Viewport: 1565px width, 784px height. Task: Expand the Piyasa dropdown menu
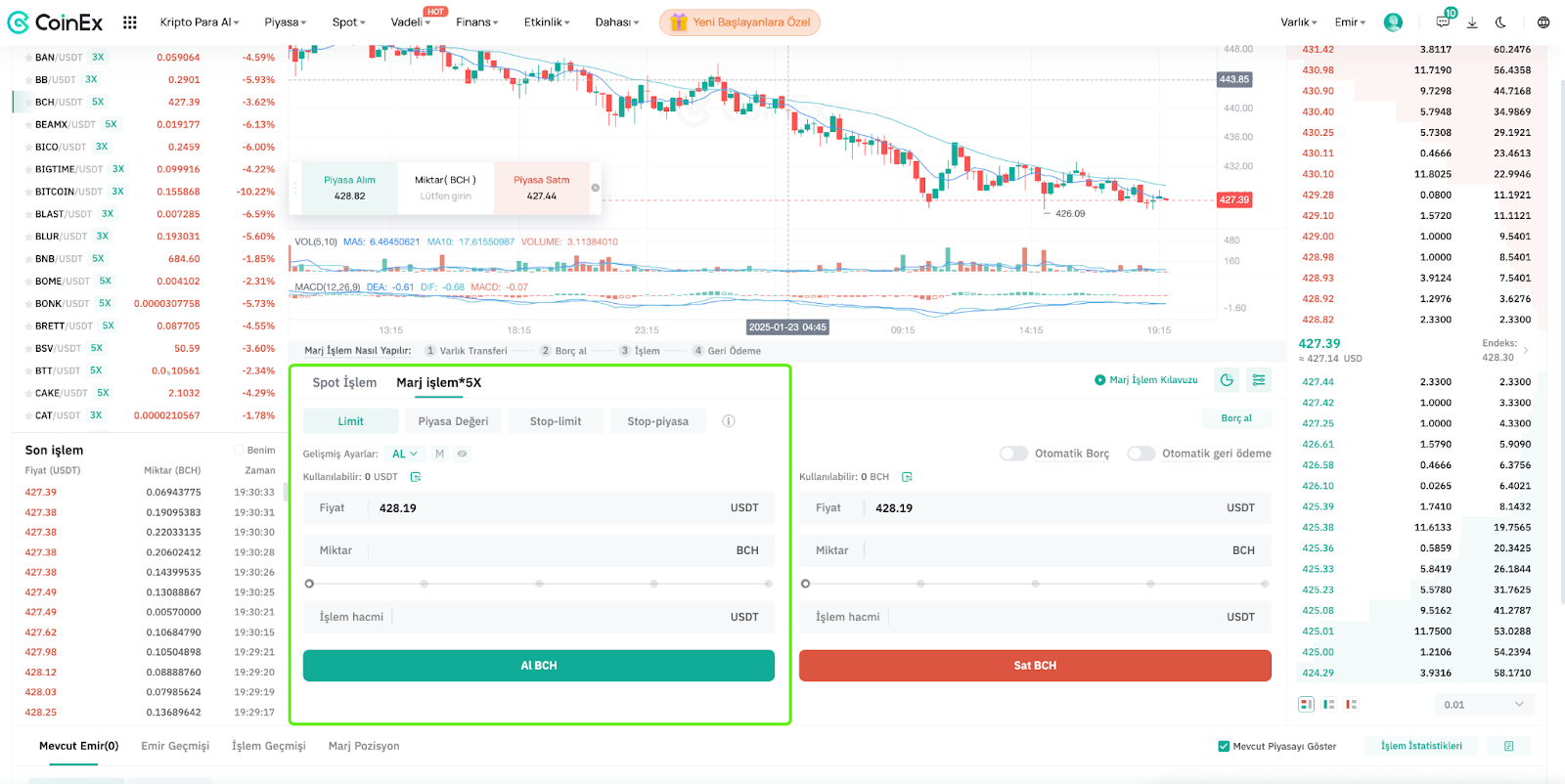coord(285,22)
